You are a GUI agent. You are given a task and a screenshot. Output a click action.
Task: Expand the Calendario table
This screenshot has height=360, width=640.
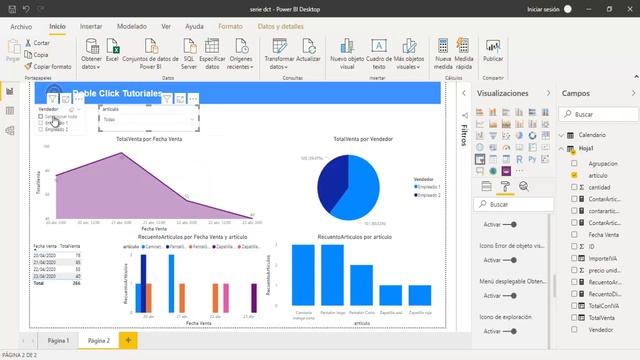pos(562,135)
